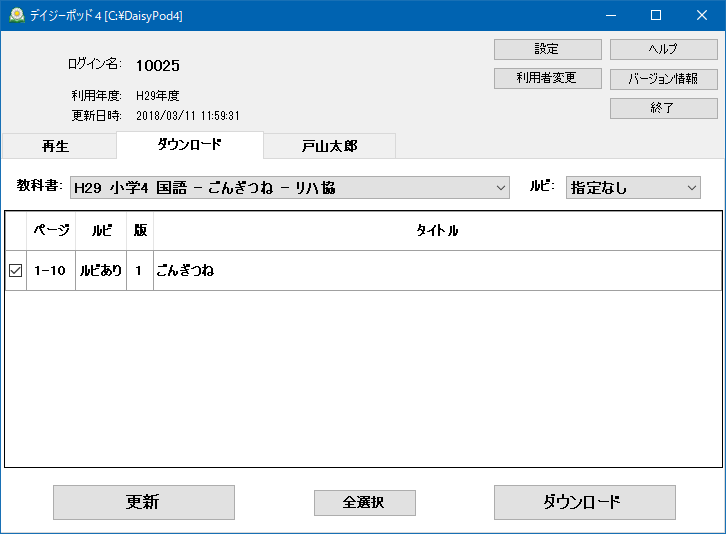Click the 更新 refresh button at bottom
Viewport: 726px width, 534px height.
(144, 502)
